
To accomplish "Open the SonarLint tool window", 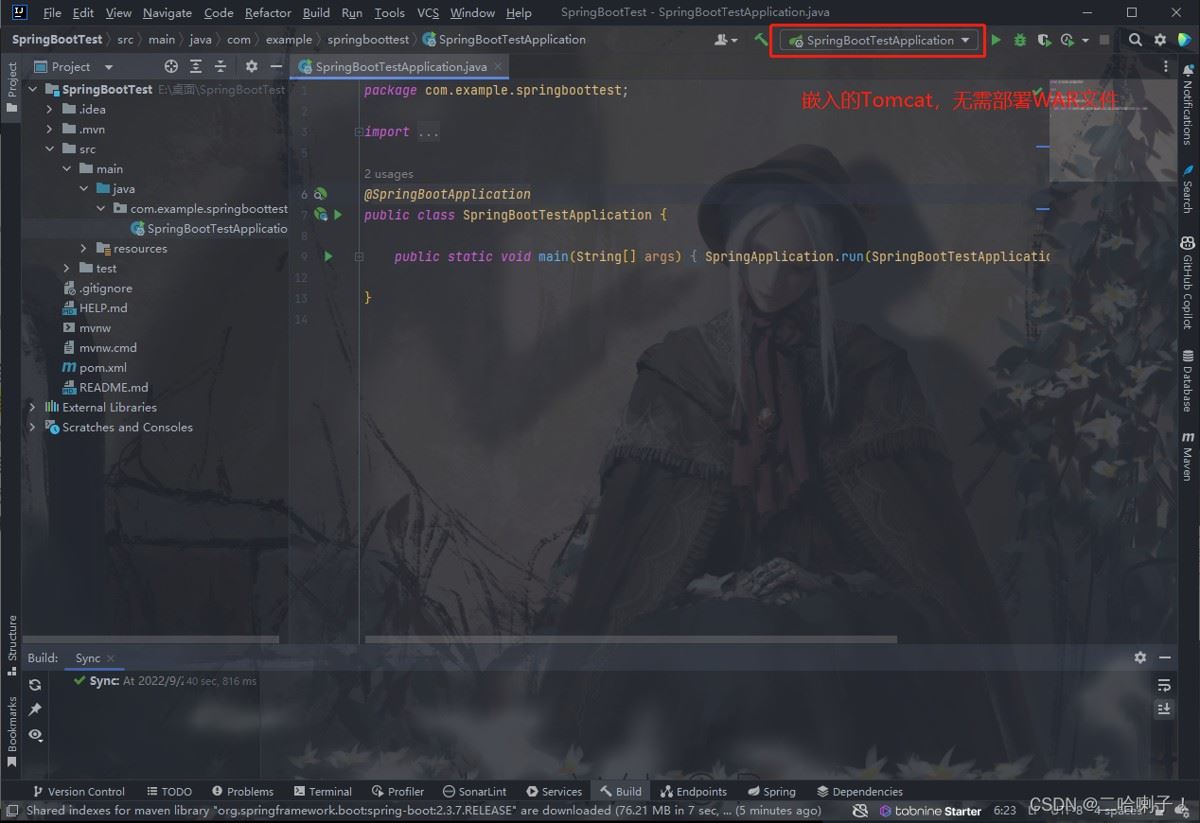I will (475, 791).
